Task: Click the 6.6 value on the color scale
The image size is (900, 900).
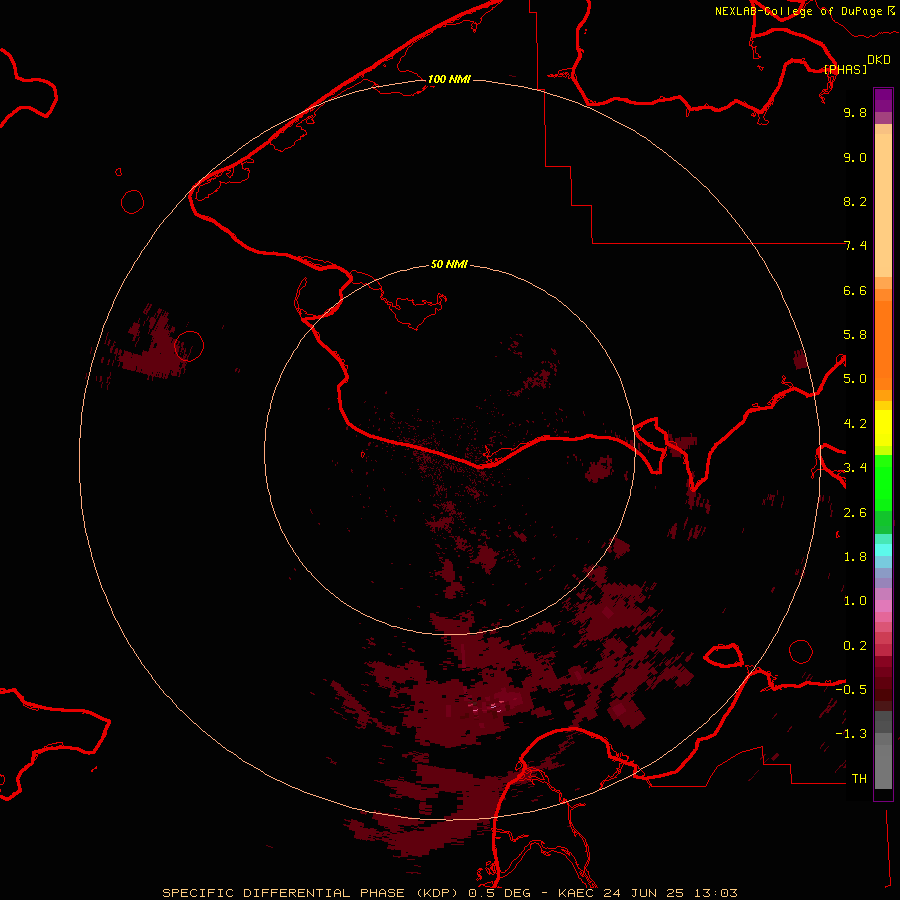Action: [x=855, y=290]
